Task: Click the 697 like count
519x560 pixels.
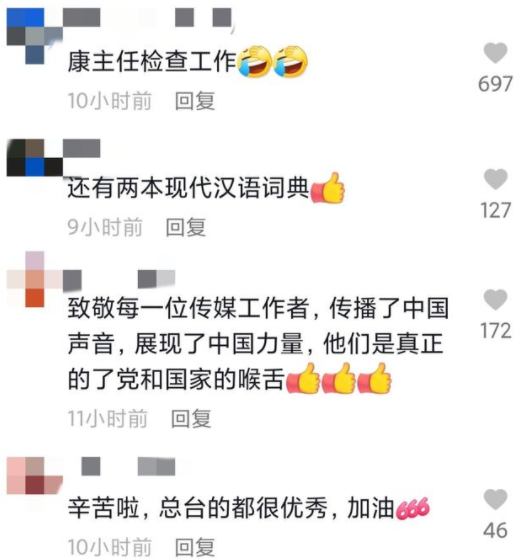Action: (495, 84)
